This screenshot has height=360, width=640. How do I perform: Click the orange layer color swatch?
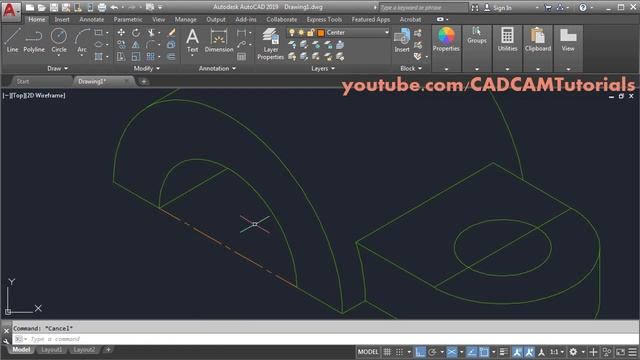[x=321, y=33]
